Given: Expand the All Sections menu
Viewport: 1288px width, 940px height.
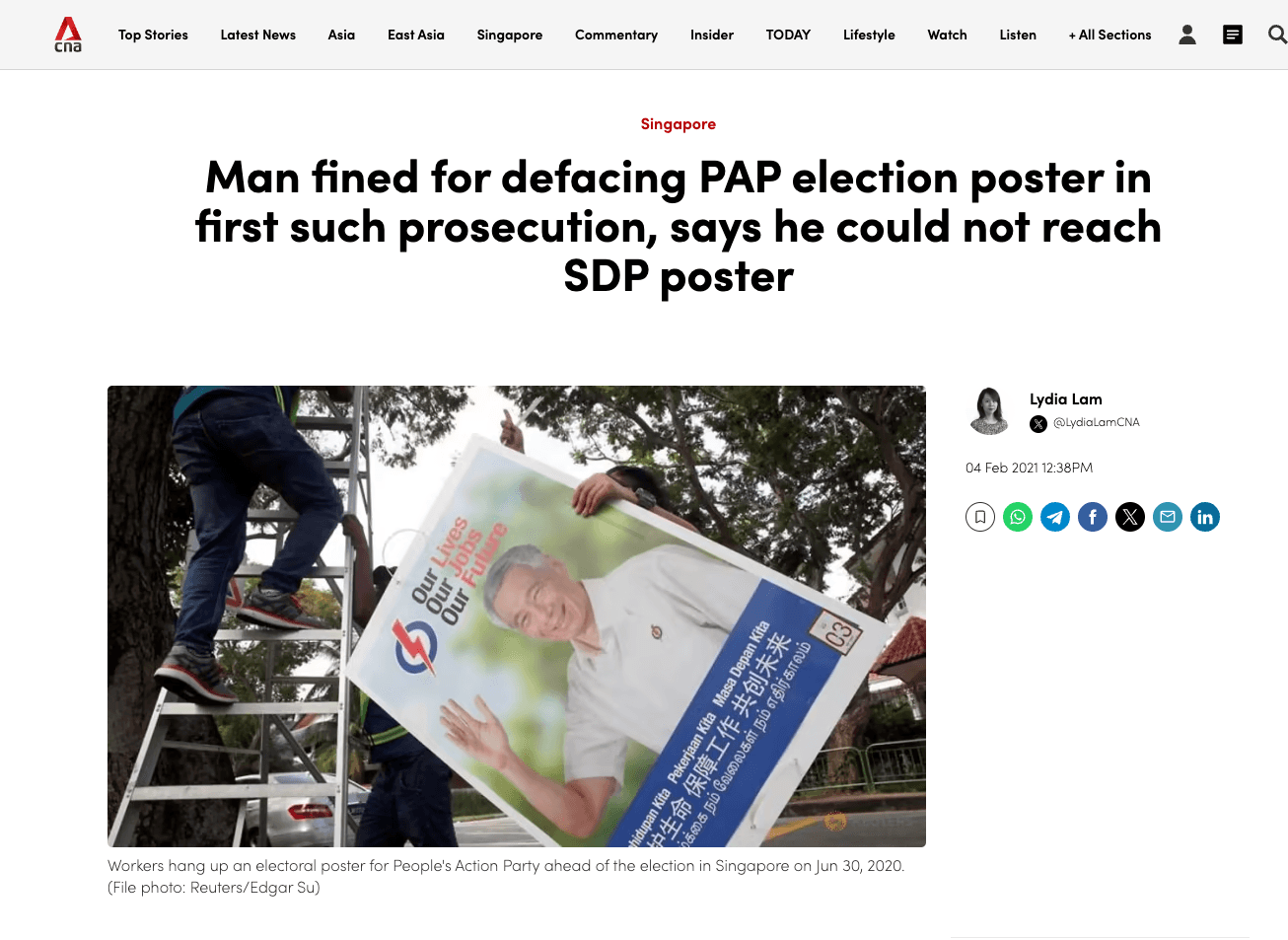Looking at the screenshot, I should tap(1109, 35).
